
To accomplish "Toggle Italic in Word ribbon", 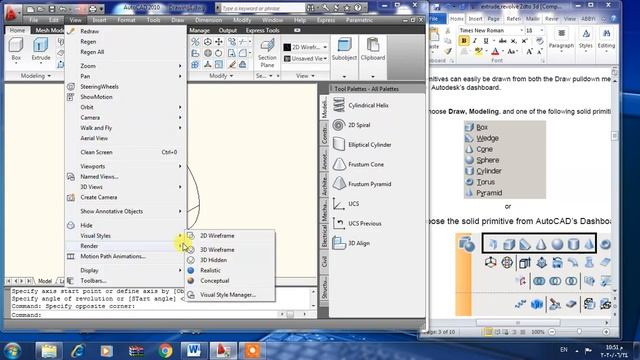I will coord(475,41).
